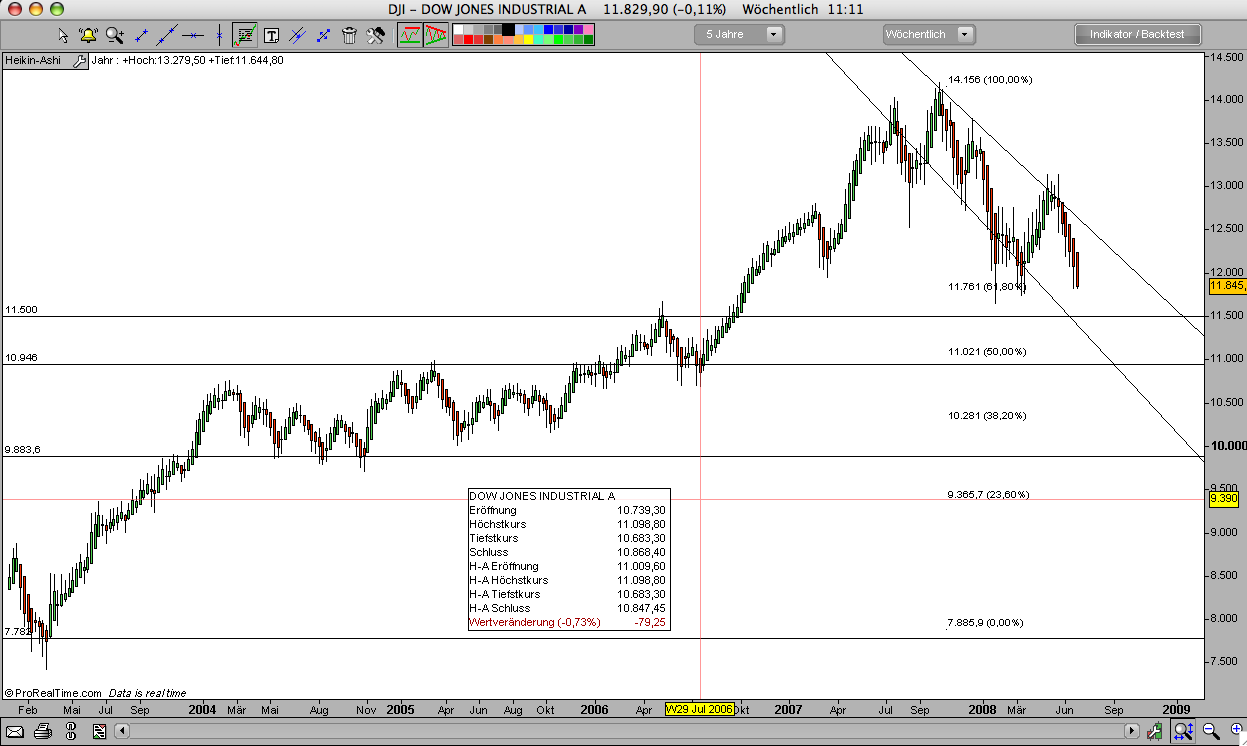Click the H-A Schluss value row

click(x=568, y=608)
